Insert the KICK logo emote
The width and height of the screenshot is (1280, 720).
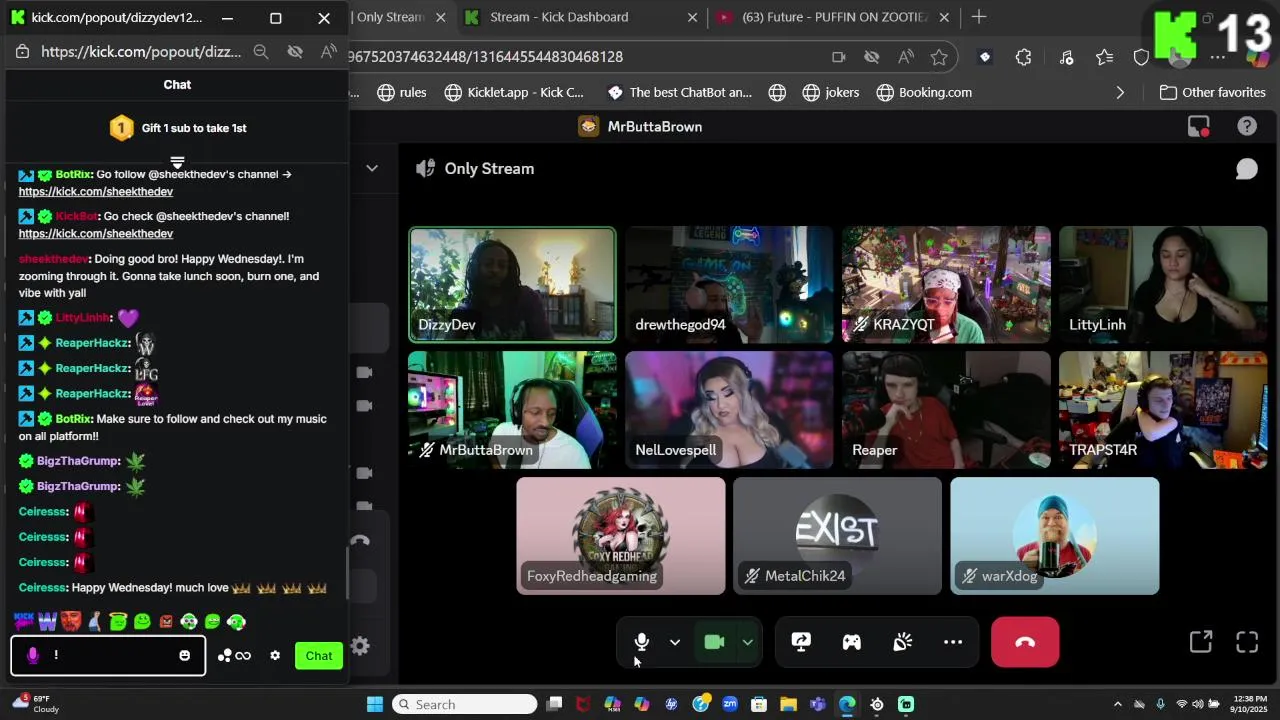pyautogui.click(x=24, y=622)
